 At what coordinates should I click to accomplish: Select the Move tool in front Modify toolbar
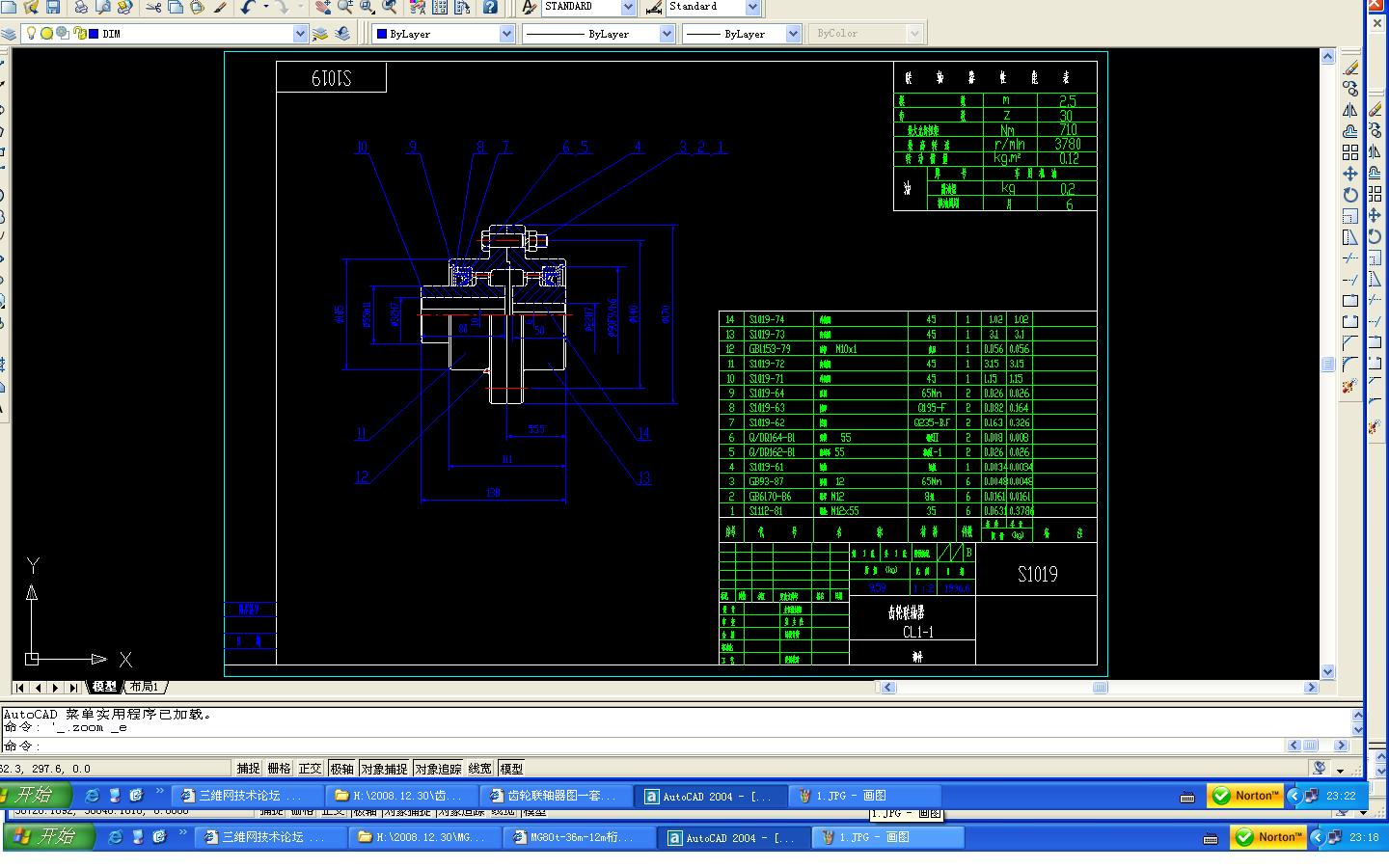pos(1350,174)
